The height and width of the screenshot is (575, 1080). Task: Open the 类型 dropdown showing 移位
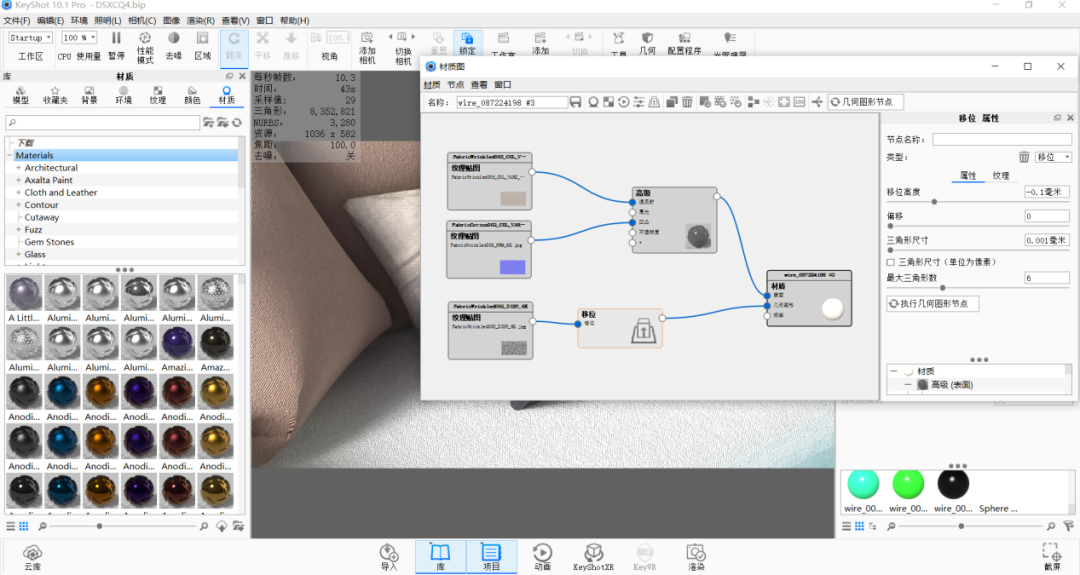pyautogui.click(x=1053, y=157)
